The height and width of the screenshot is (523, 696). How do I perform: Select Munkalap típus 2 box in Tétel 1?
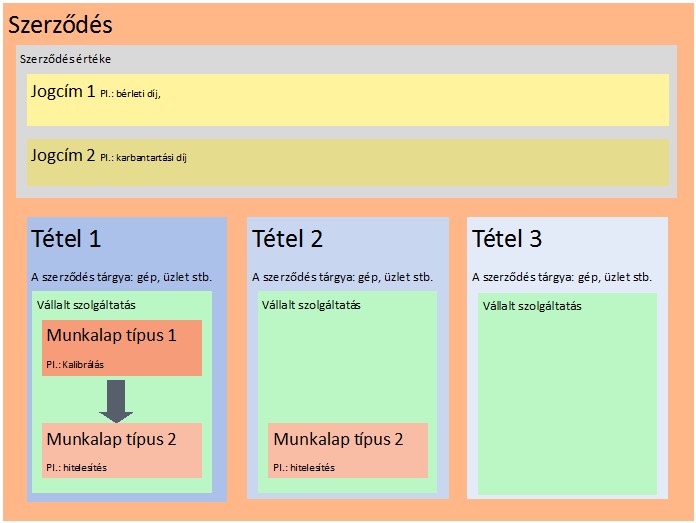point(122,450)
